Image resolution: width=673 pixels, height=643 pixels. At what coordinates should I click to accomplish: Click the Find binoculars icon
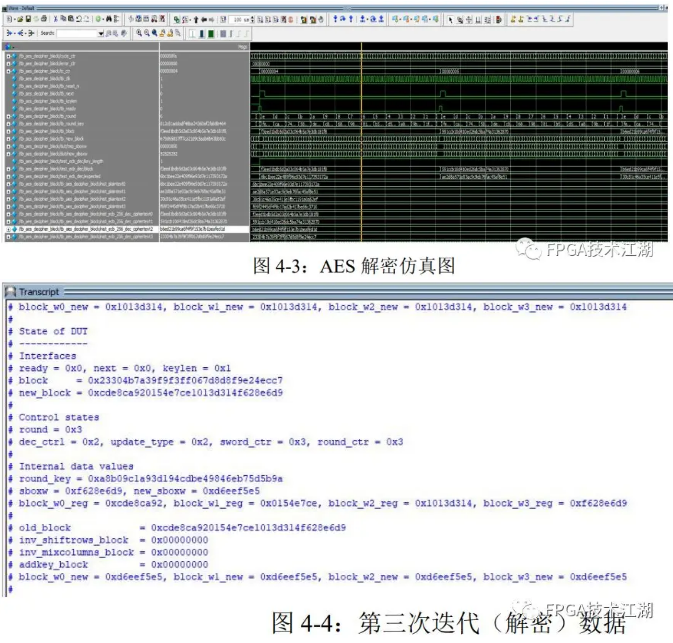pyautogui.click(x=107, y=19)
